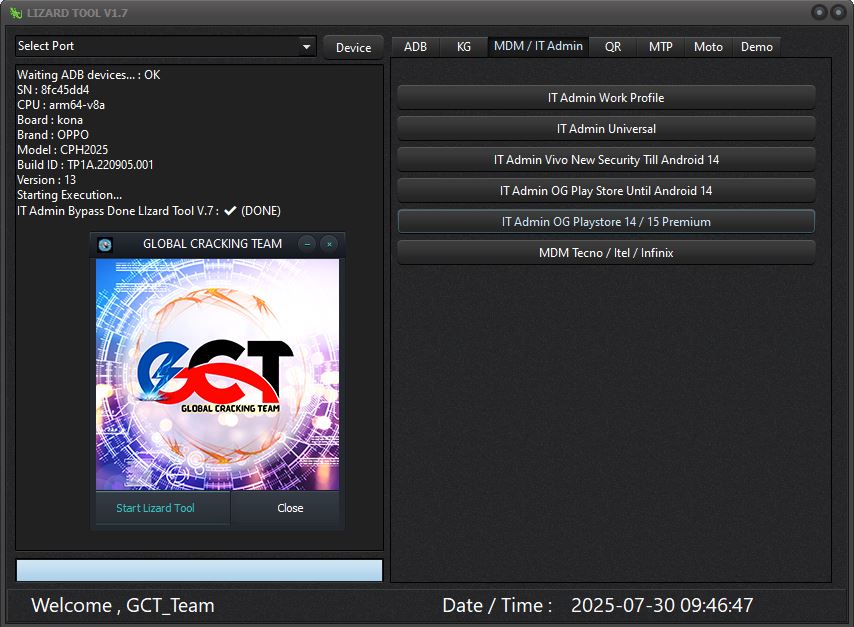Switch to the KG tab
Screen dimensions: 854x627
463,47
